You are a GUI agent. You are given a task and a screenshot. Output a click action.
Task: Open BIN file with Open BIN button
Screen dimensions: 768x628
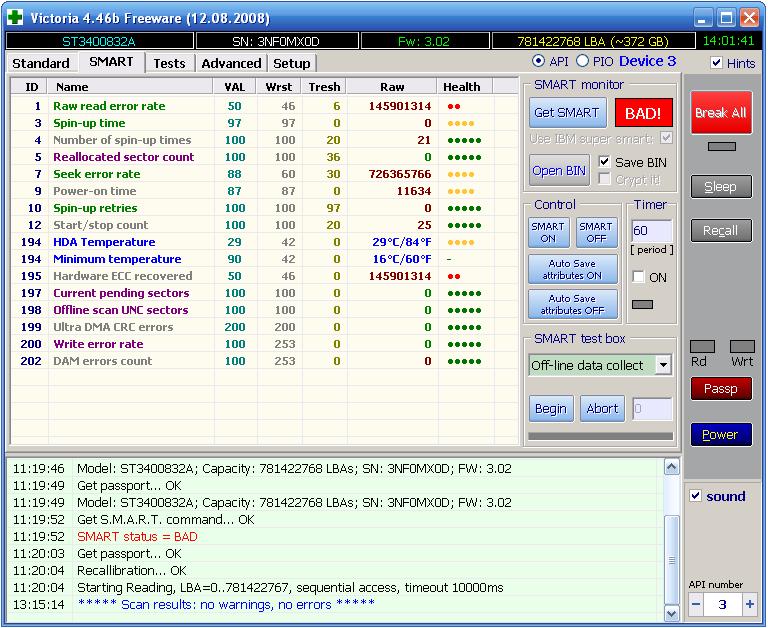[x=559, y=170]
